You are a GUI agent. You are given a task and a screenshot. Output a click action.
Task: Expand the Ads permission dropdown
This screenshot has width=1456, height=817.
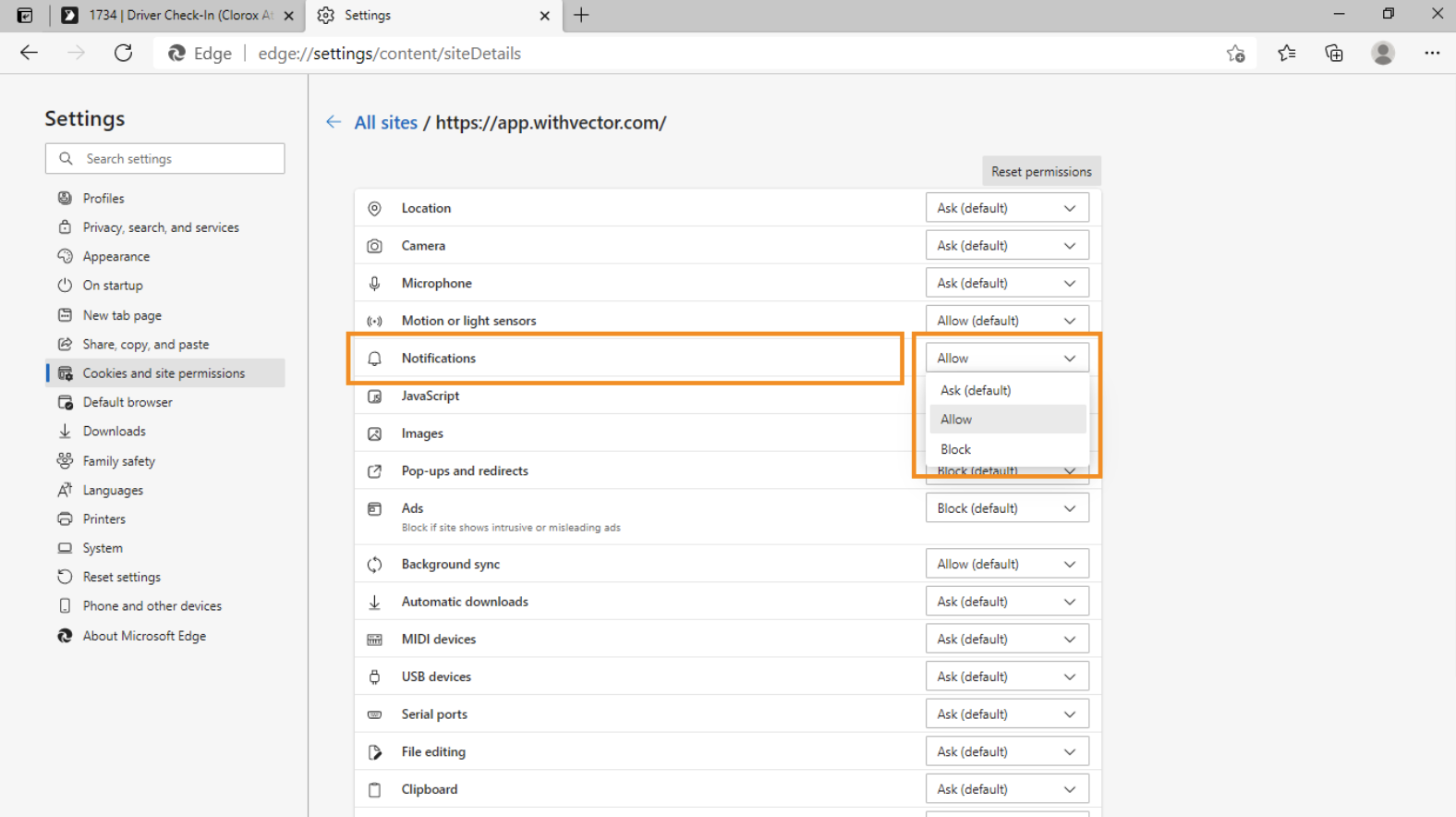(1007, 508)
